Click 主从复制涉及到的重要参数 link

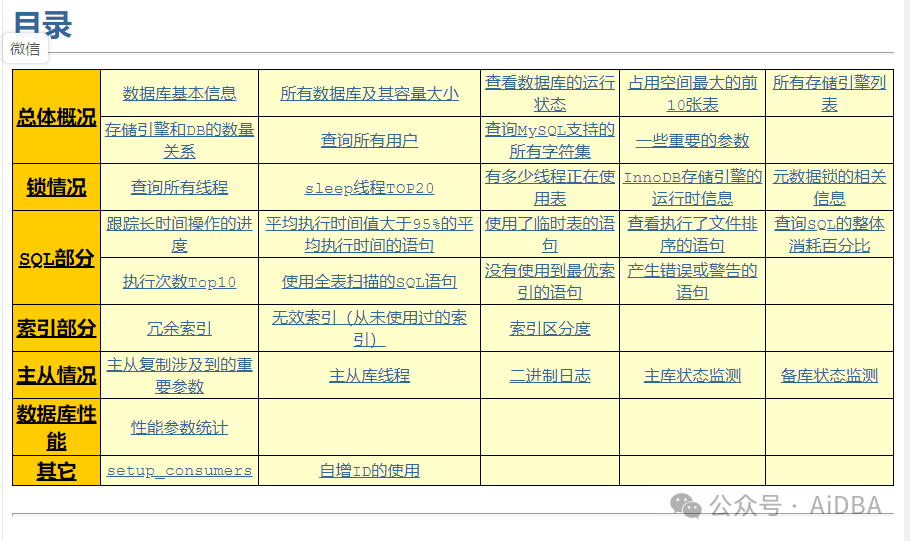[179, 376]
